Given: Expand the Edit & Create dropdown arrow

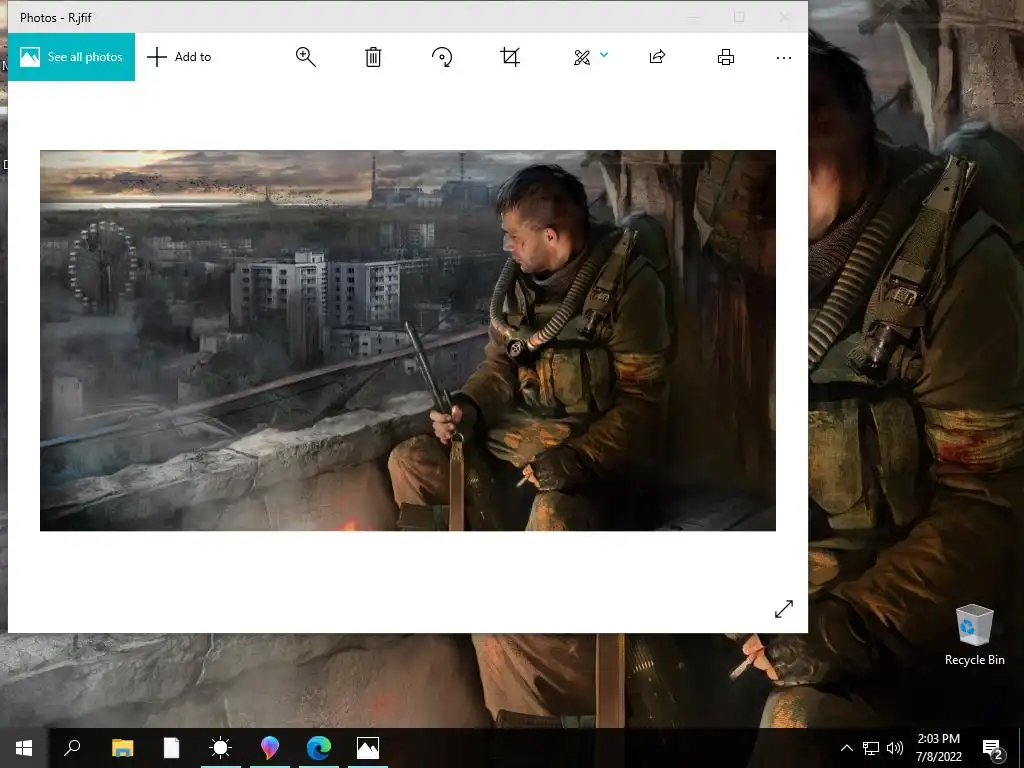Looking at the screenshot, I should [x=604, y=55].
